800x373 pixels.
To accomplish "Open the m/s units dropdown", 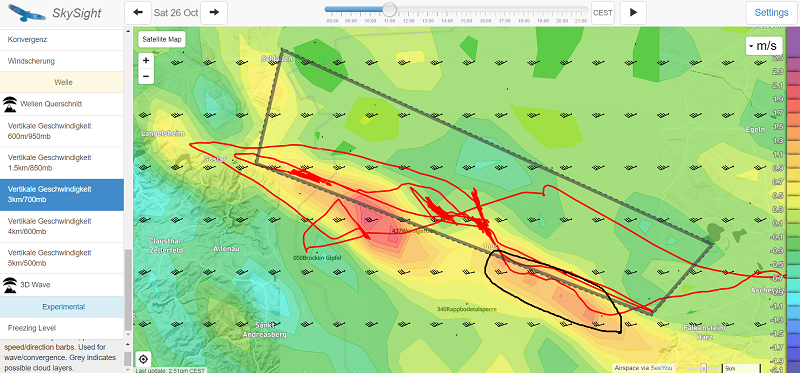I will coord(764,46).
